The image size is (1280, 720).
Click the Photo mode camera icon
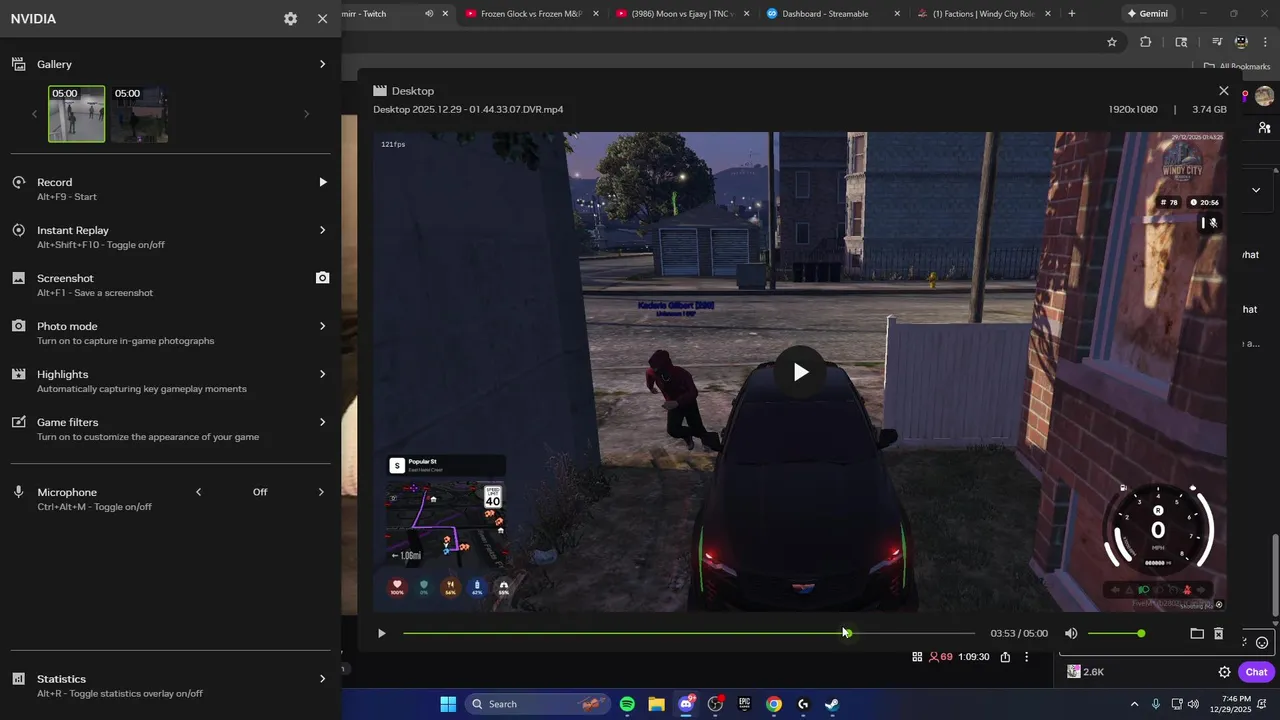click(x=18, y=326)
